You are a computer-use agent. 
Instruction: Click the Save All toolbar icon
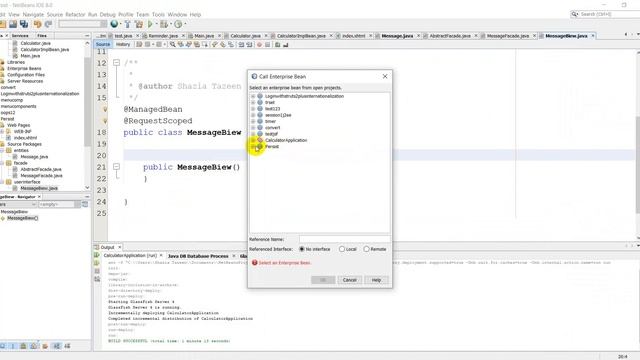(24, 24)
